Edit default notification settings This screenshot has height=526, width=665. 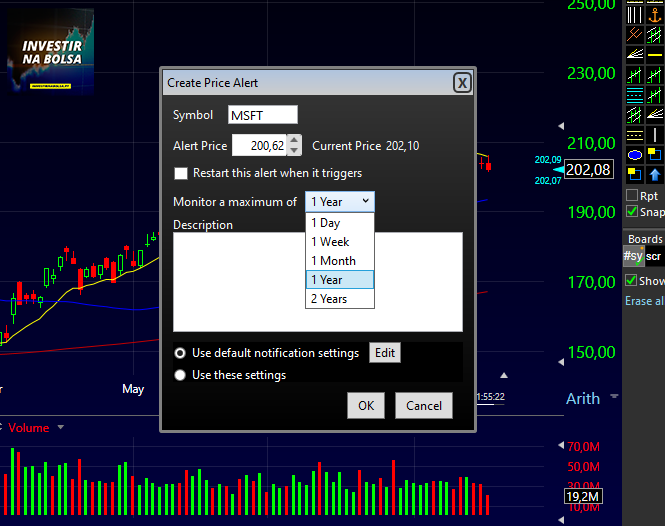[x=385, y=353]
